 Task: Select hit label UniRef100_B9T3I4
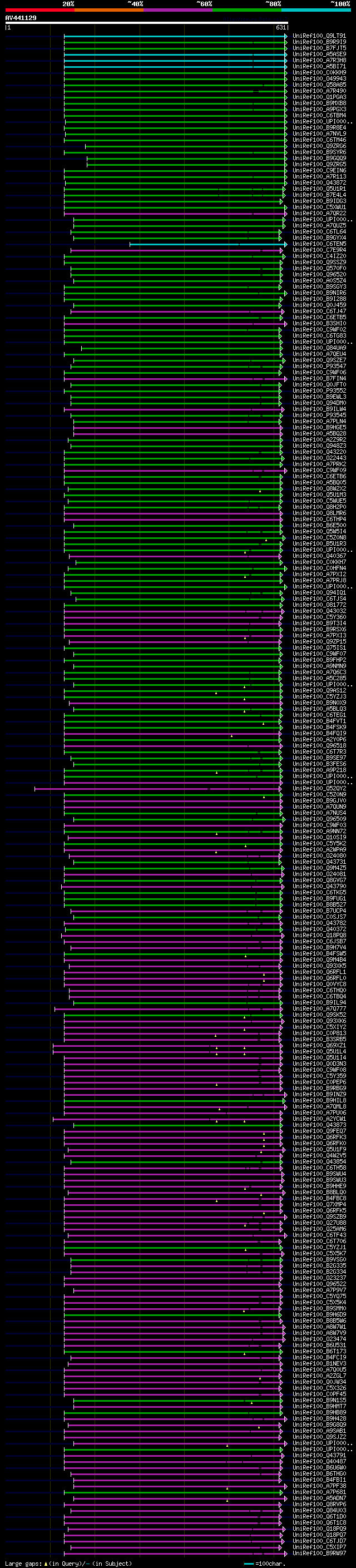coord(319,624)
